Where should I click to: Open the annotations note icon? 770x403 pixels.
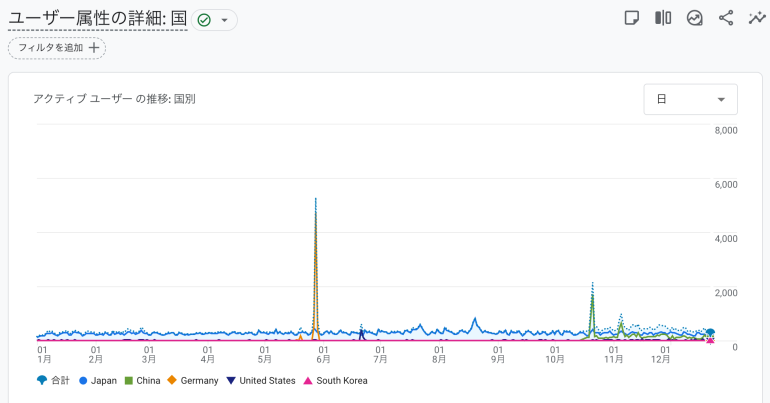click(x=632, y=18)
